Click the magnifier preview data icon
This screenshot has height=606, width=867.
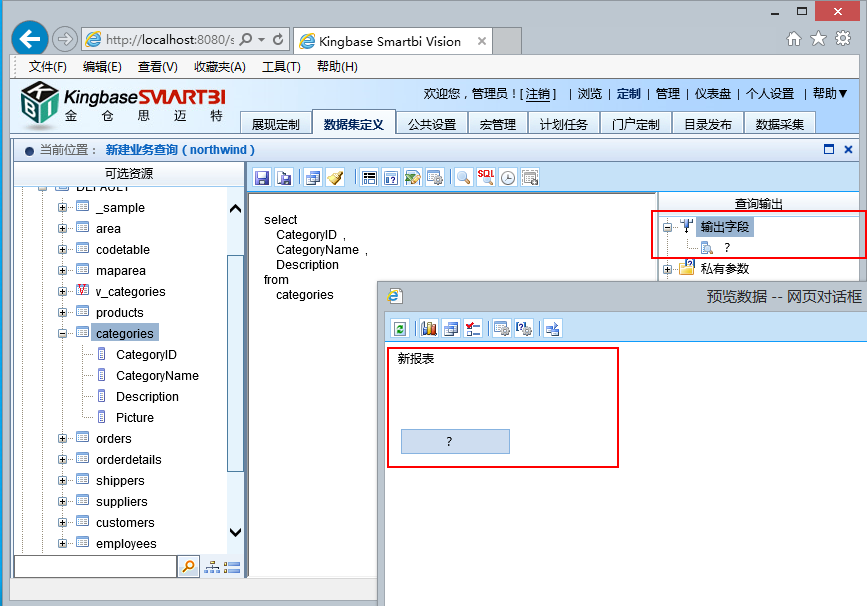coord(464,177)
